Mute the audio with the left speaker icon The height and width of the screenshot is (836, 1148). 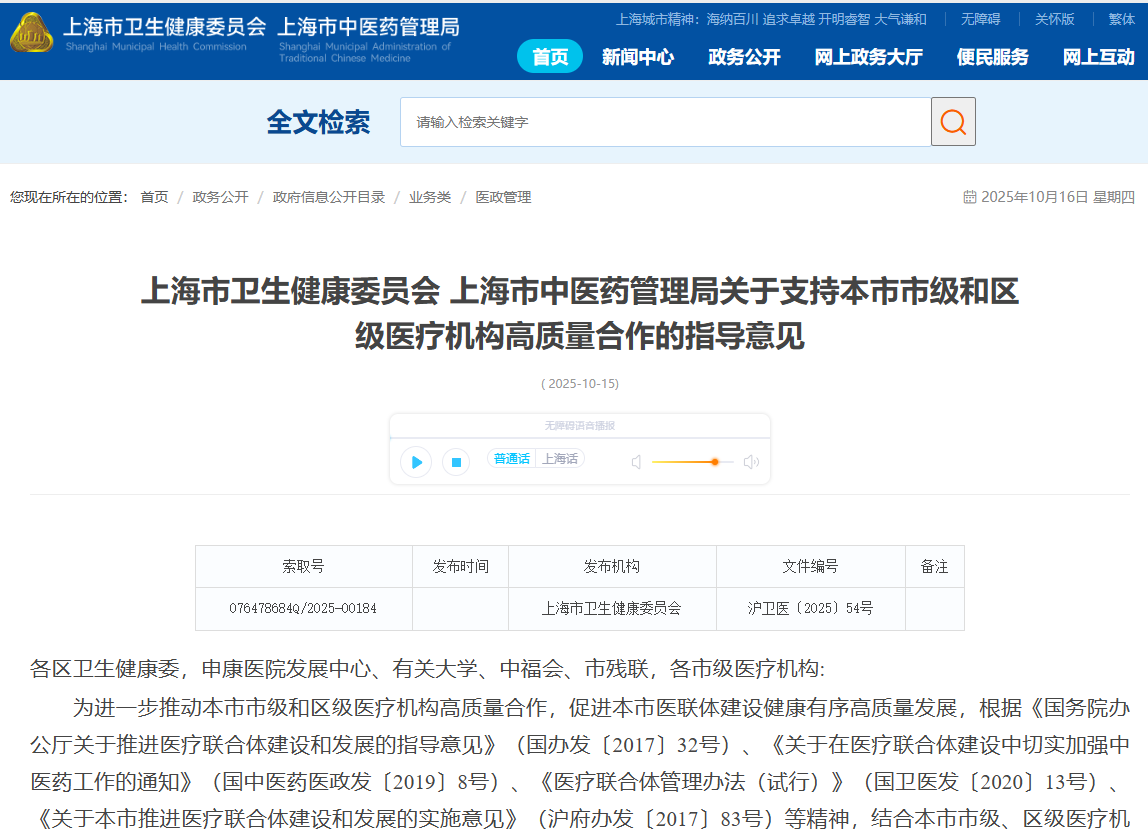pyautogui.click(x=636, y=462)
